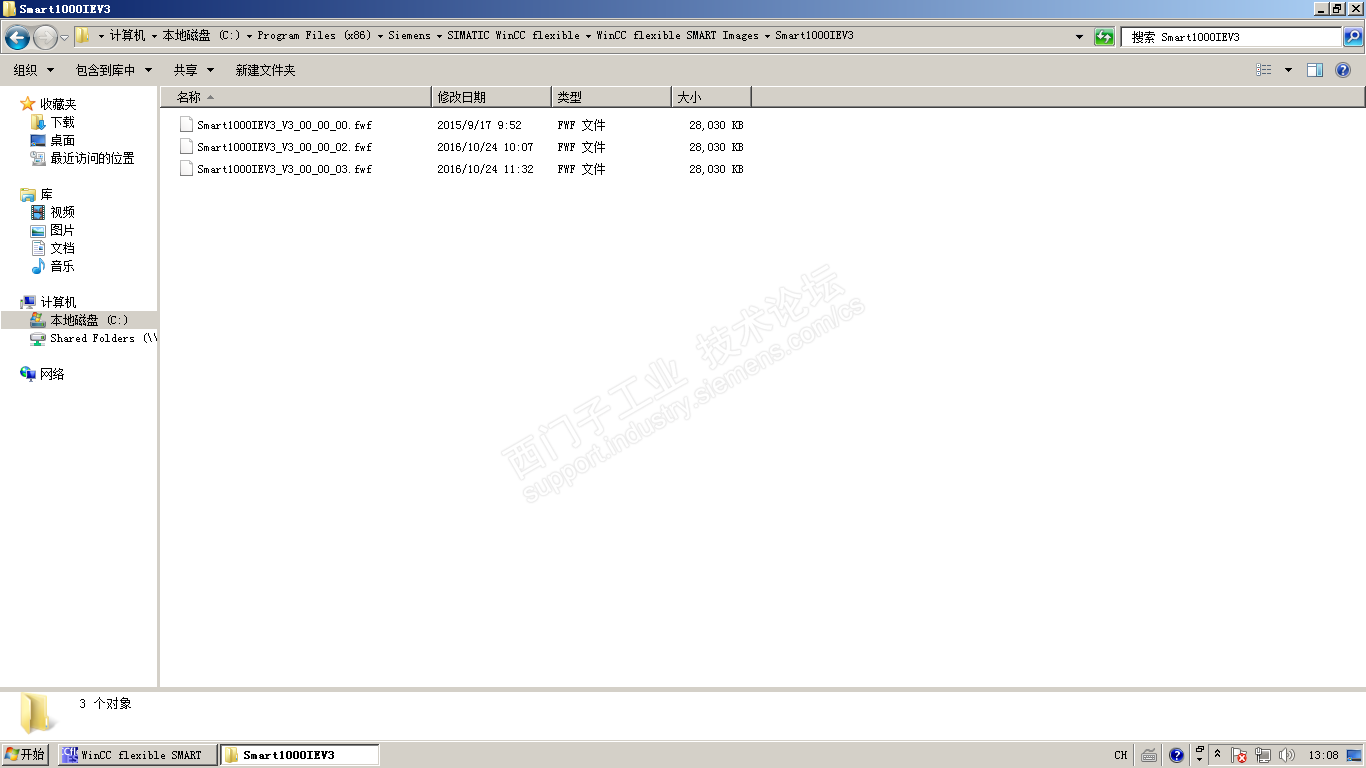Open Action Center flag tray icon
This screenshot has width=1366, height=768.
point(1239,755)
